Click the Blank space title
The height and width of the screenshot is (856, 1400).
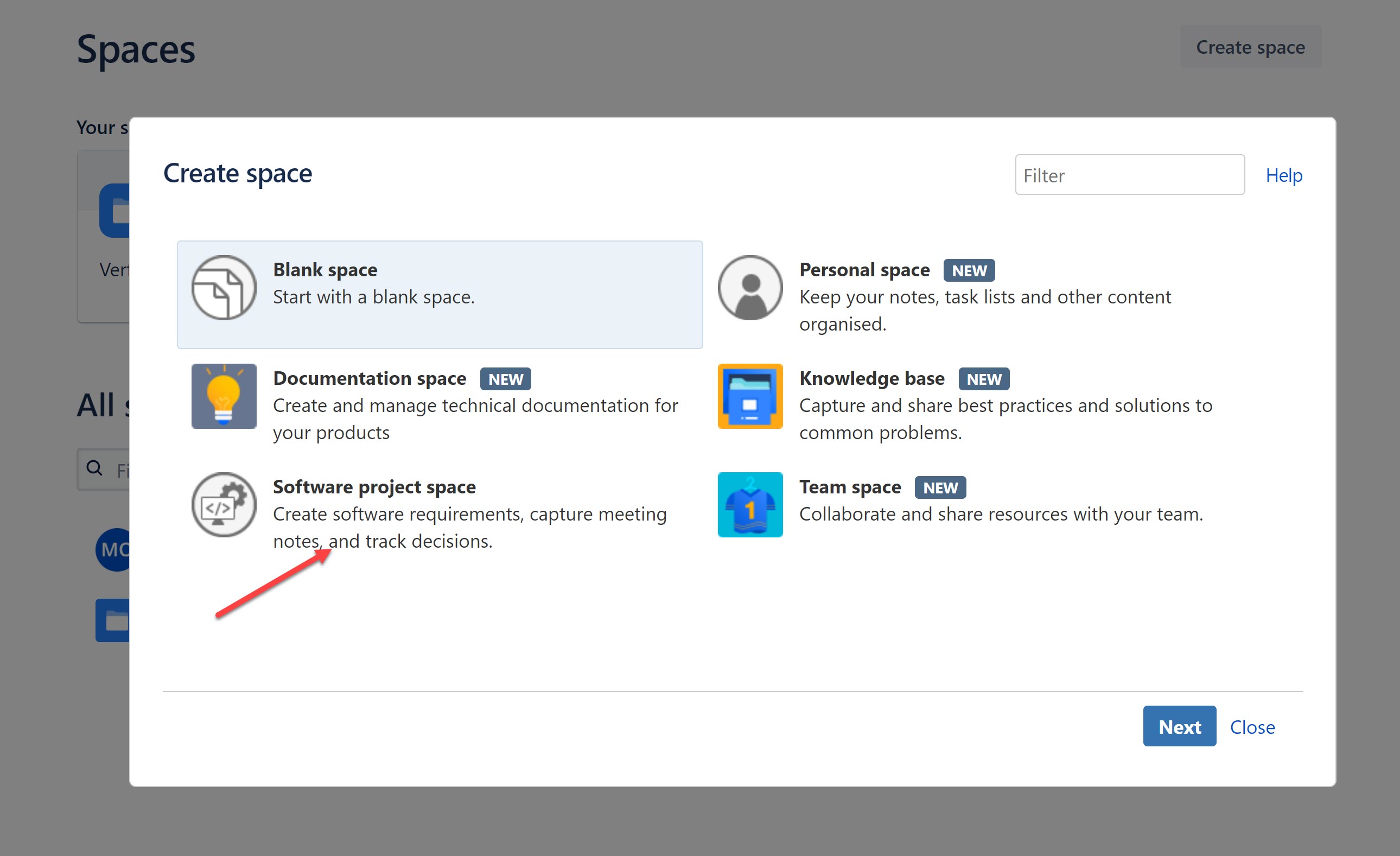325,270
